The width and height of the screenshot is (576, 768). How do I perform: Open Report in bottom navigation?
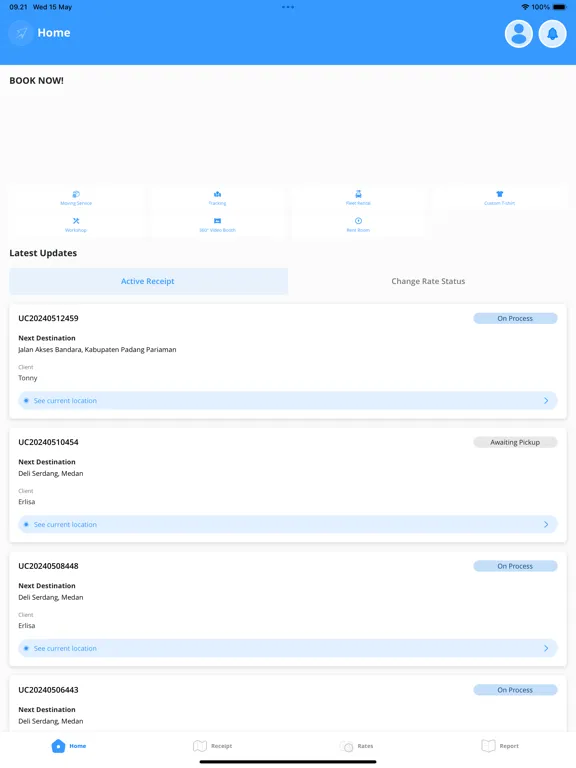[x=500, y=746]
